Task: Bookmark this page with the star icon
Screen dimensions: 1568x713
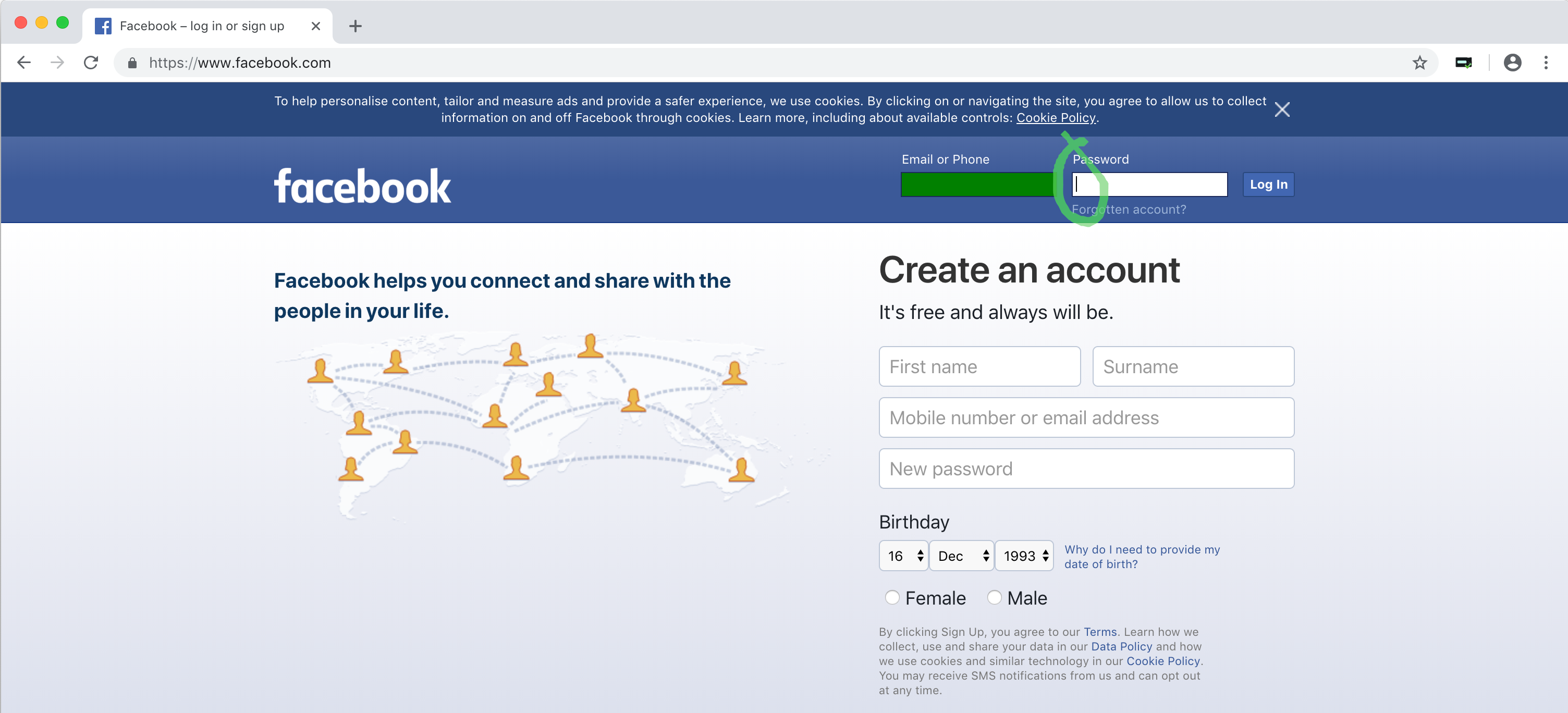Action: (x=1419, y=63)
